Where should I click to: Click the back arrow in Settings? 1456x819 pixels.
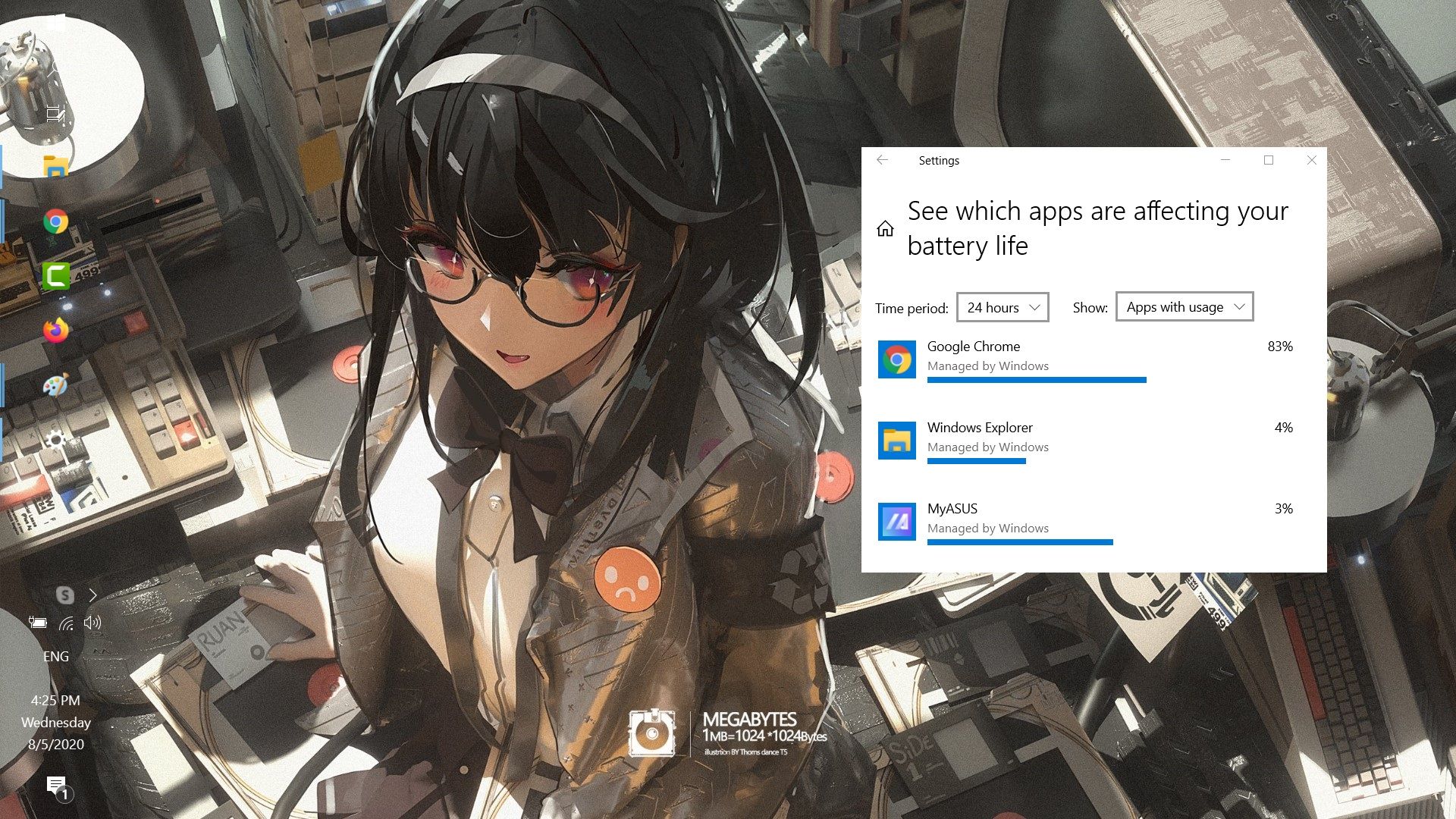coord(882,160)
